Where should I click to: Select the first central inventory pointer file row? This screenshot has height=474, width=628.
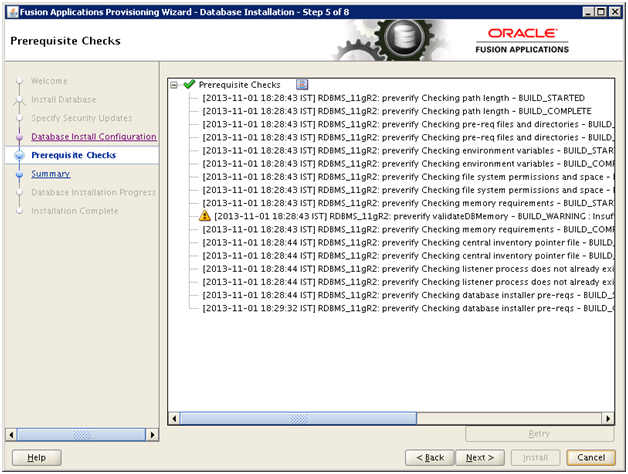pos(408,243)
